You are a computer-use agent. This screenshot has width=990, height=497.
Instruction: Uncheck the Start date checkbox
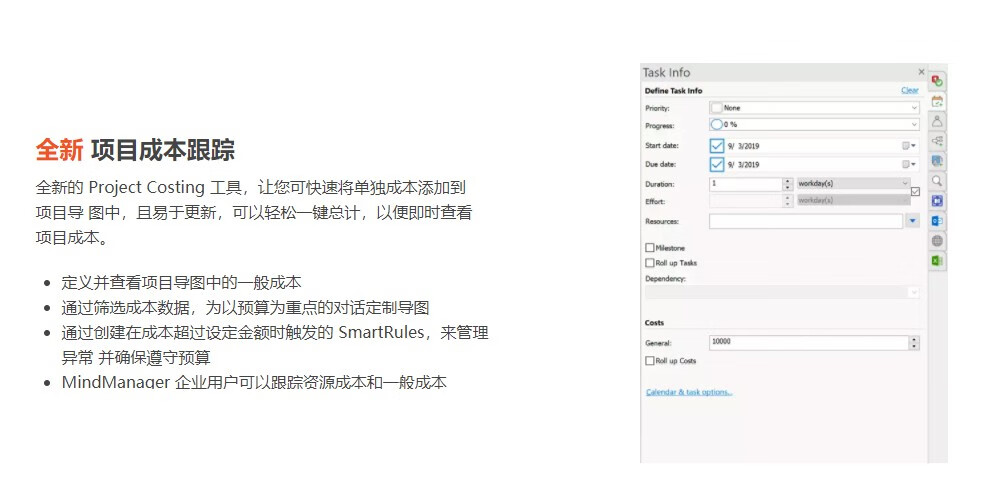point(717,146)
